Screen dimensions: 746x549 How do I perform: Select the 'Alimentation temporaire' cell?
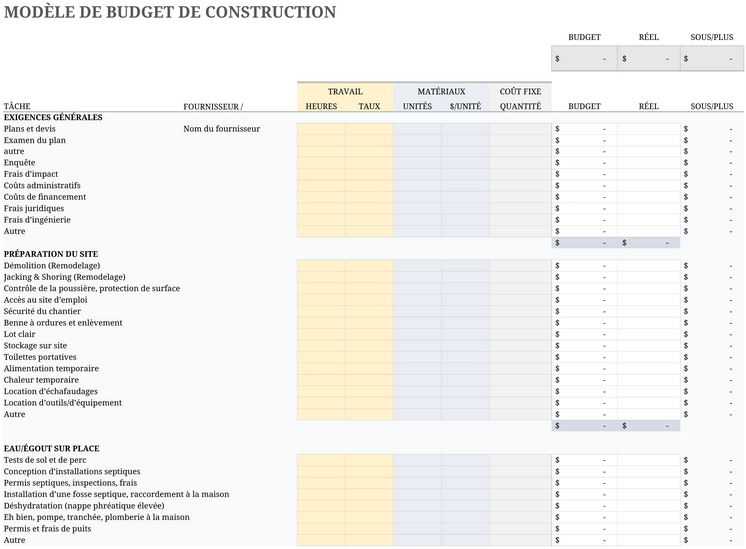(x=51, y=368)
